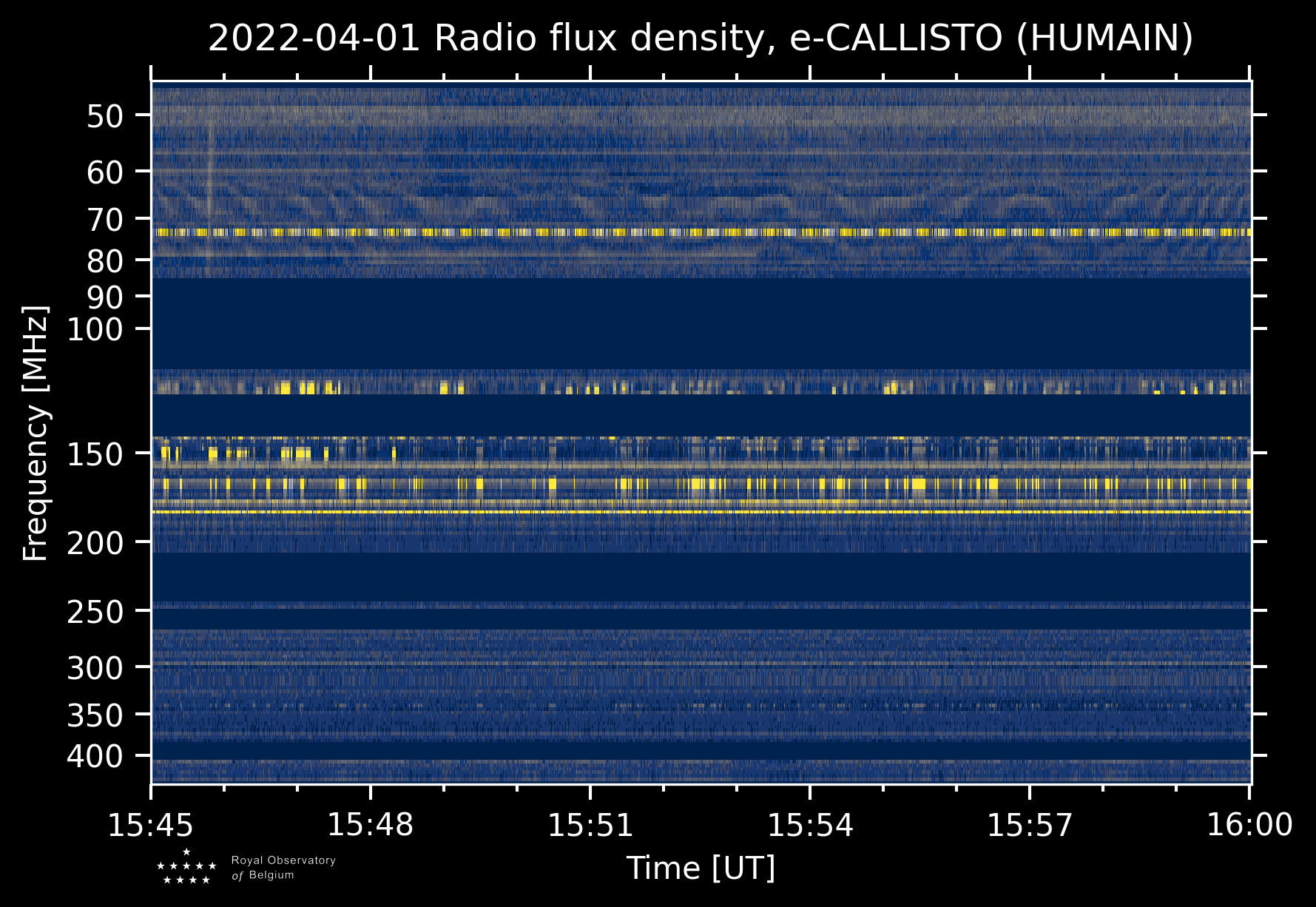Click the 15:45 time tick label
Viewport: 1316px width, 907px height.
151,825
